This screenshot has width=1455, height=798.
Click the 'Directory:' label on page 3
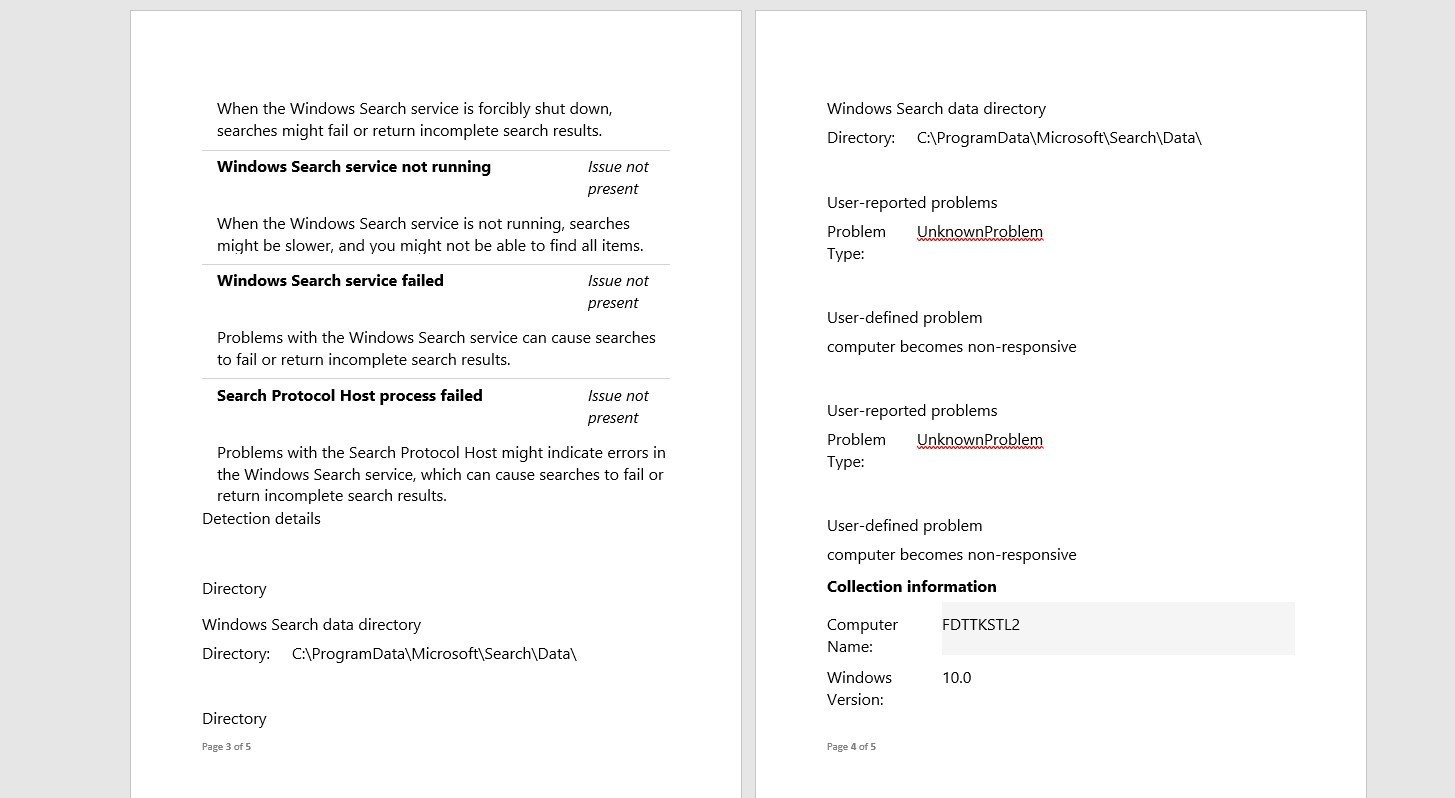point(236,654)
